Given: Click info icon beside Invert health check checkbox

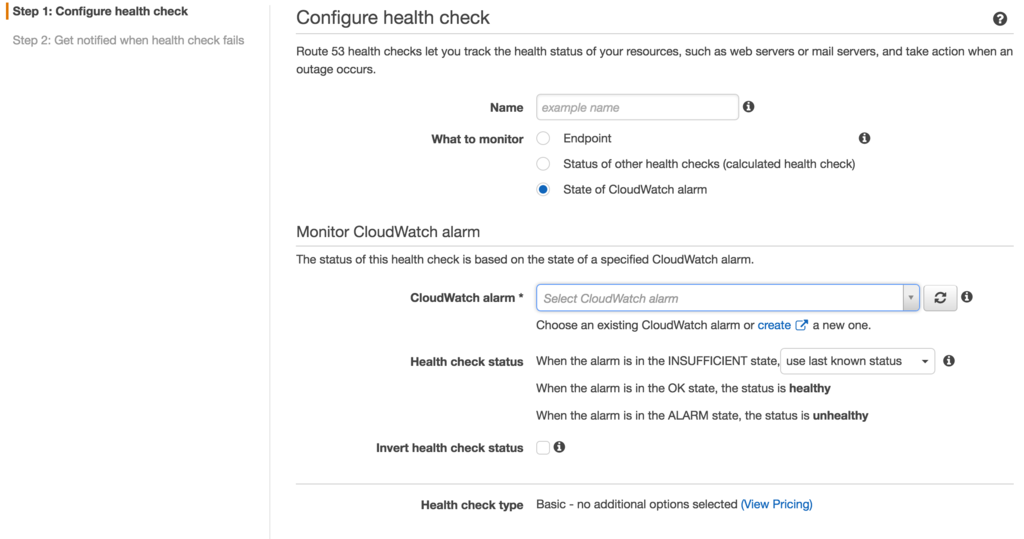Looking at the screenshot, I should point(559,447).
